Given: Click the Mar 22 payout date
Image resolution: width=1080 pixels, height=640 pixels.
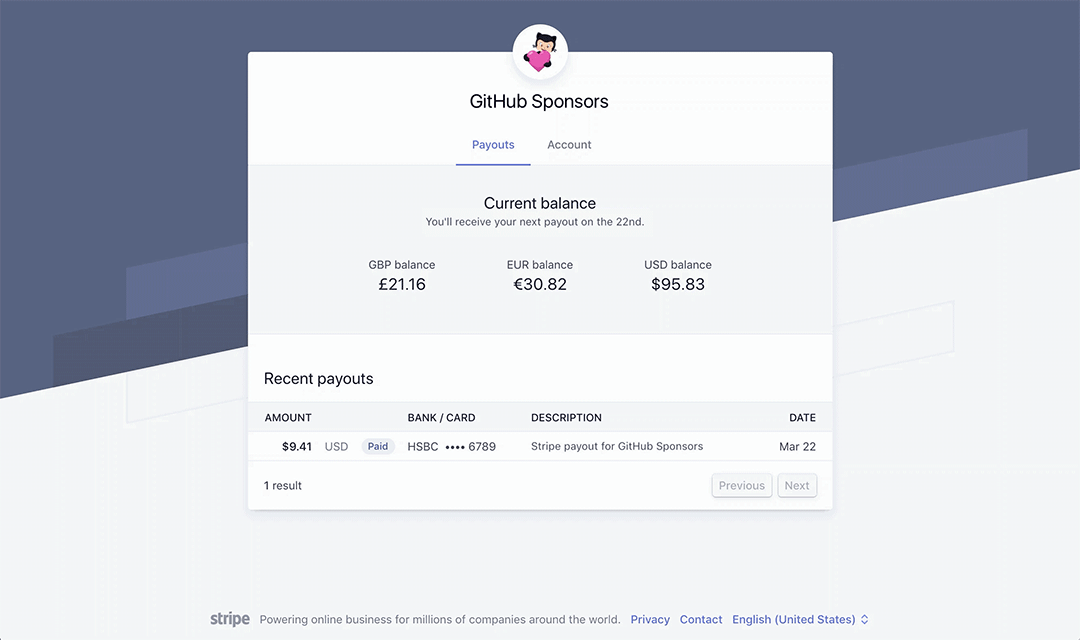Looking at the screenshot, I should [x=797, y=446].
